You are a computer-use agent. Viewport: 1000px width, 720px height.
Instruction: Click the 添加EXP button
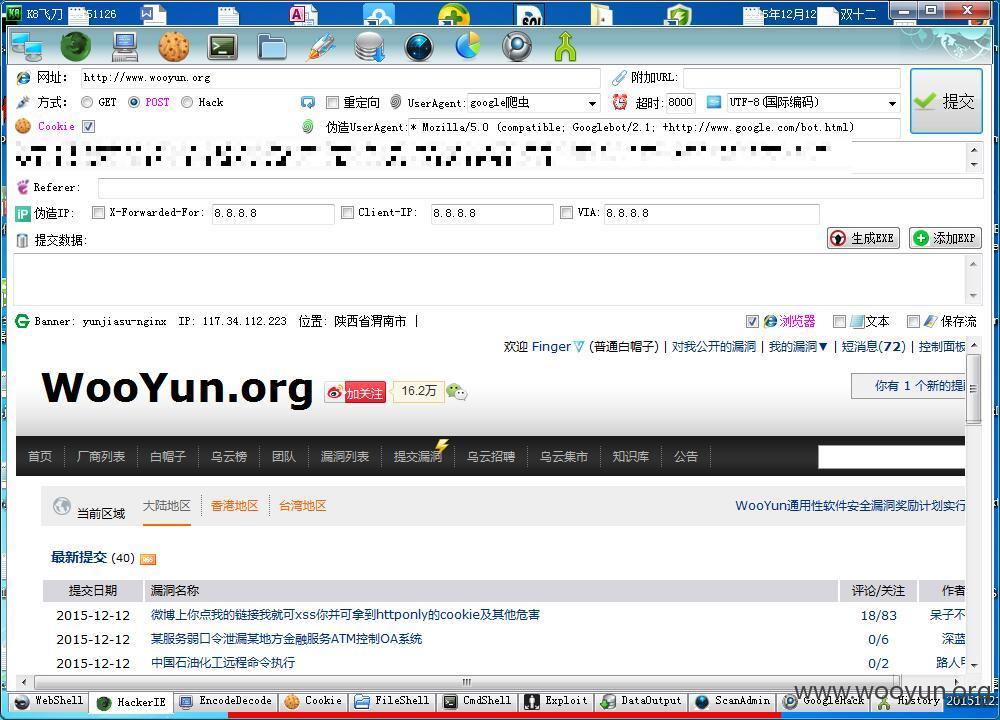pos(945,238)
